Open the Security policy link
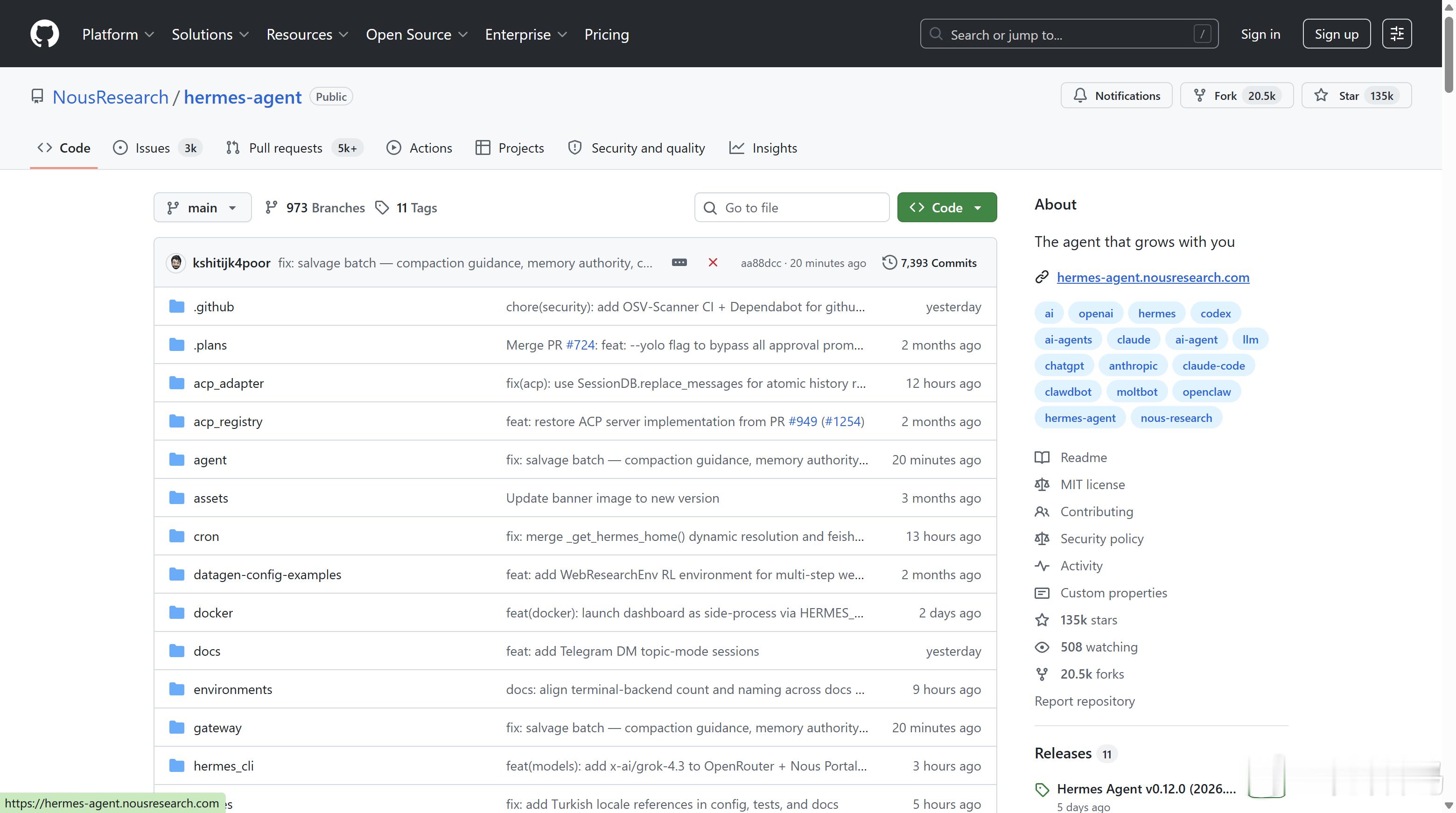This screenshot has width=1456, height=813. point(1102,539)
